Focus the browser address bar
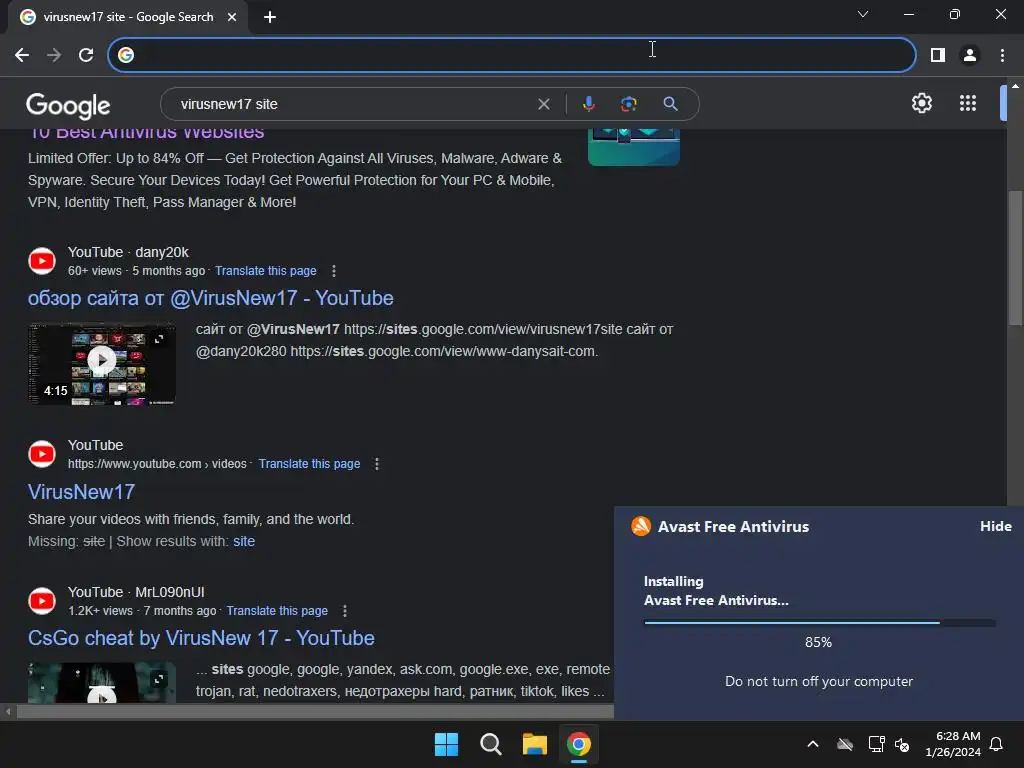Screen dimensions: 1024x768 click(x=512, y=55)
